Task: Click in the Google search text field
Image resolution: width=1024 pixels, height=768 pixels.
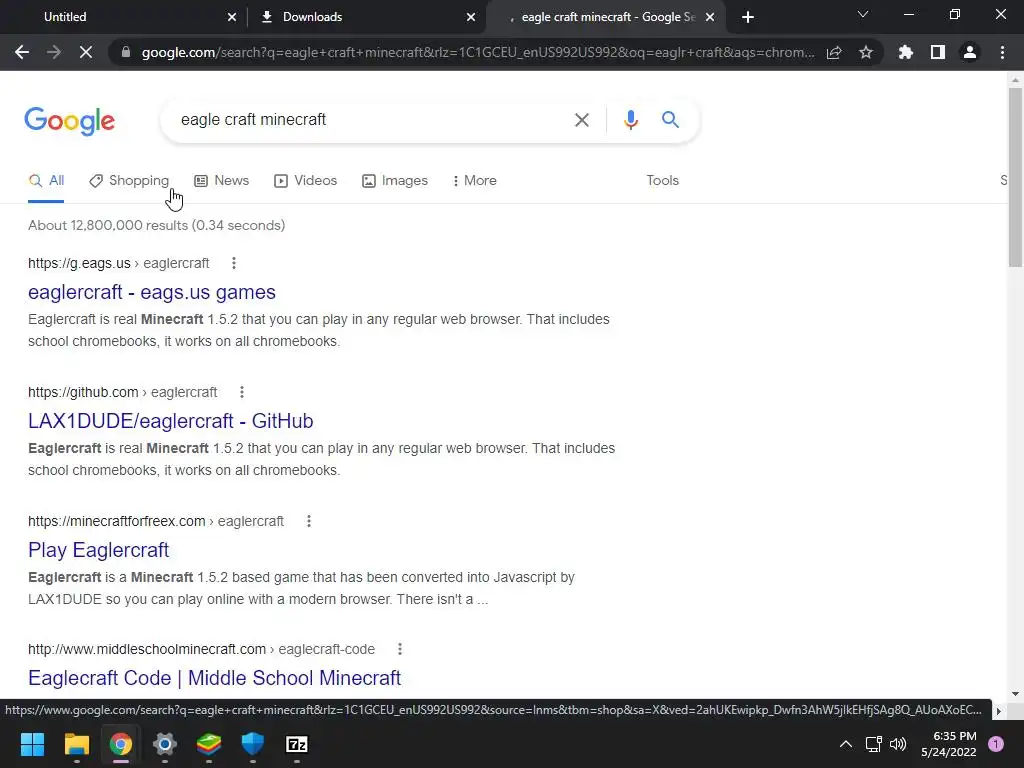Action: click(372, 120)
